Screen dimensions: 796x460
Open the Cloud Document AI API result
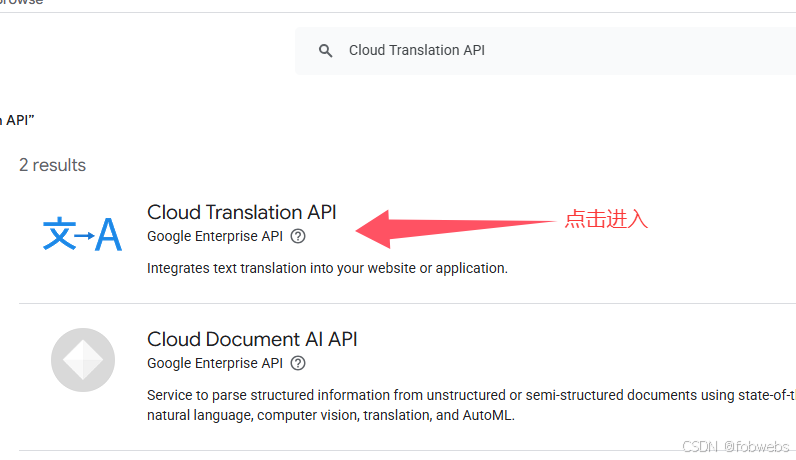[x=252, y=339]
